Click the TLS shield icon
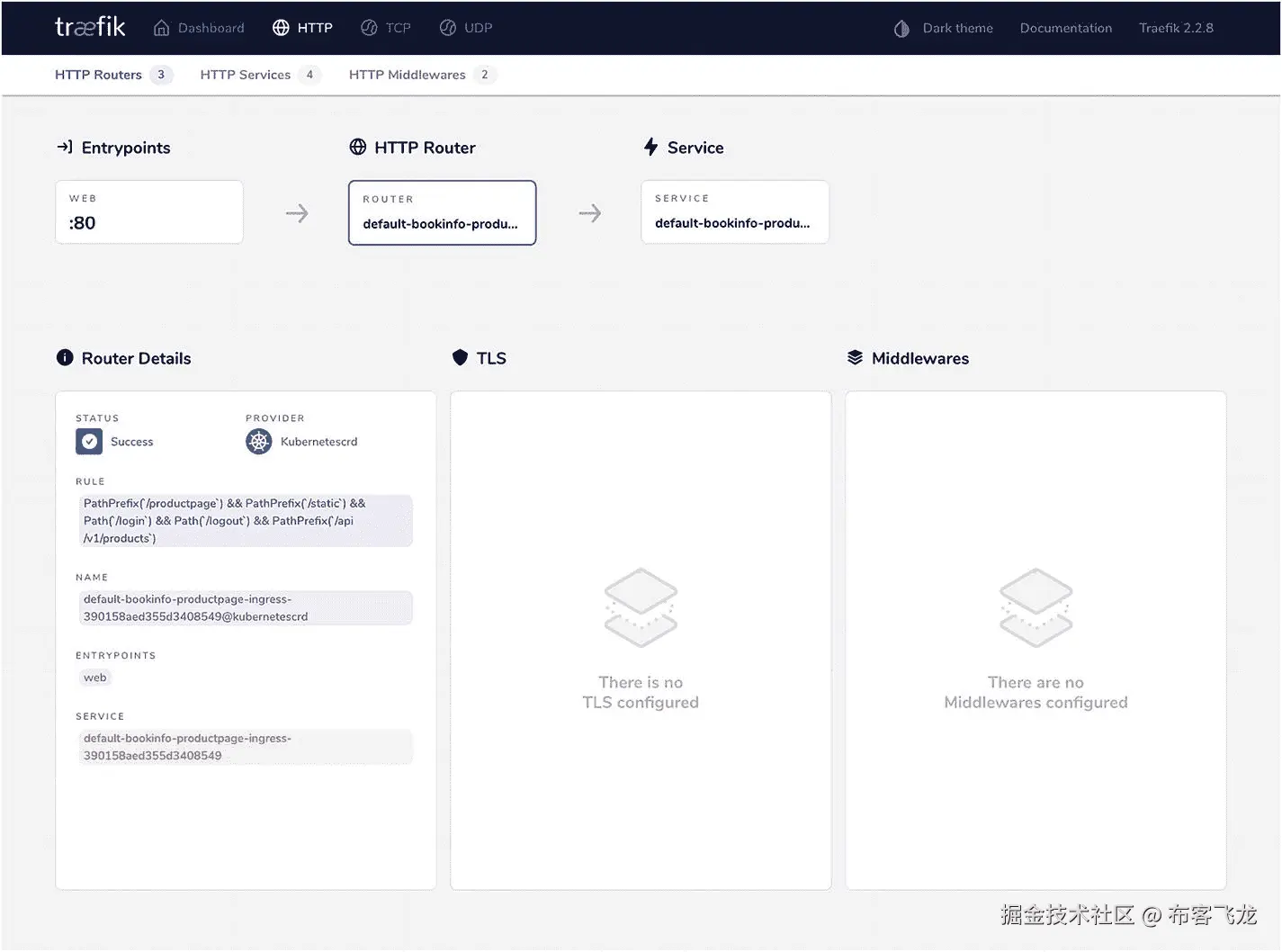Viewport: 1282px width, 952px height. (460, 357)
